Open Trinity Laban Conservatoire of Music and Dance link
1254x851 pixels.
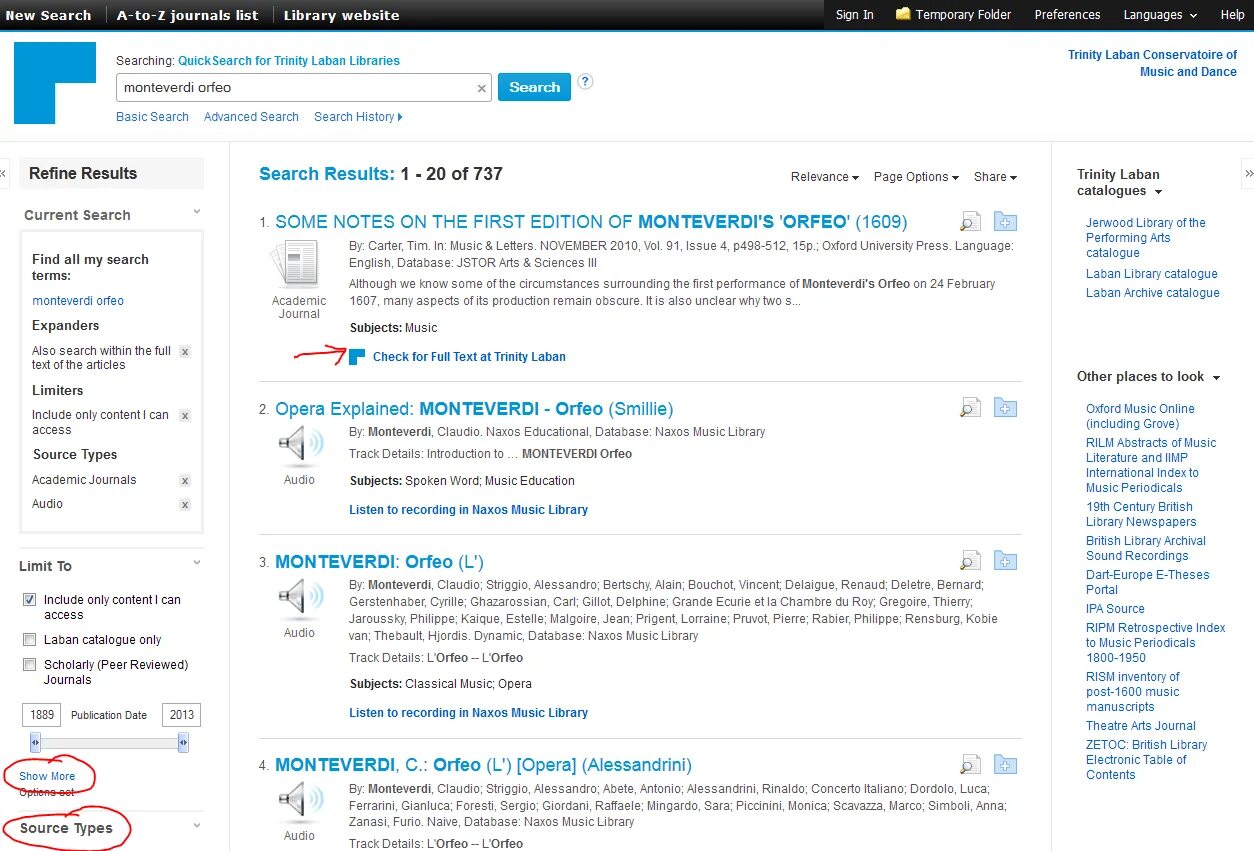point(1152,63)
